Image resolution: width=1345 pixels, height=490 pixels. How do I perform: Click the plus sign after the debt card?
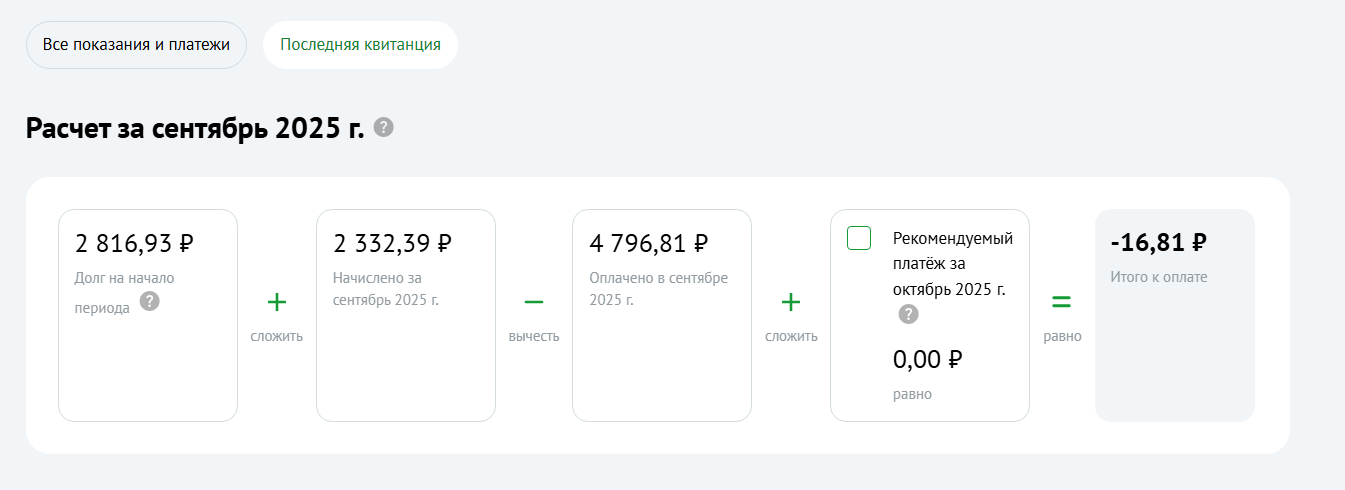[277, 302]
